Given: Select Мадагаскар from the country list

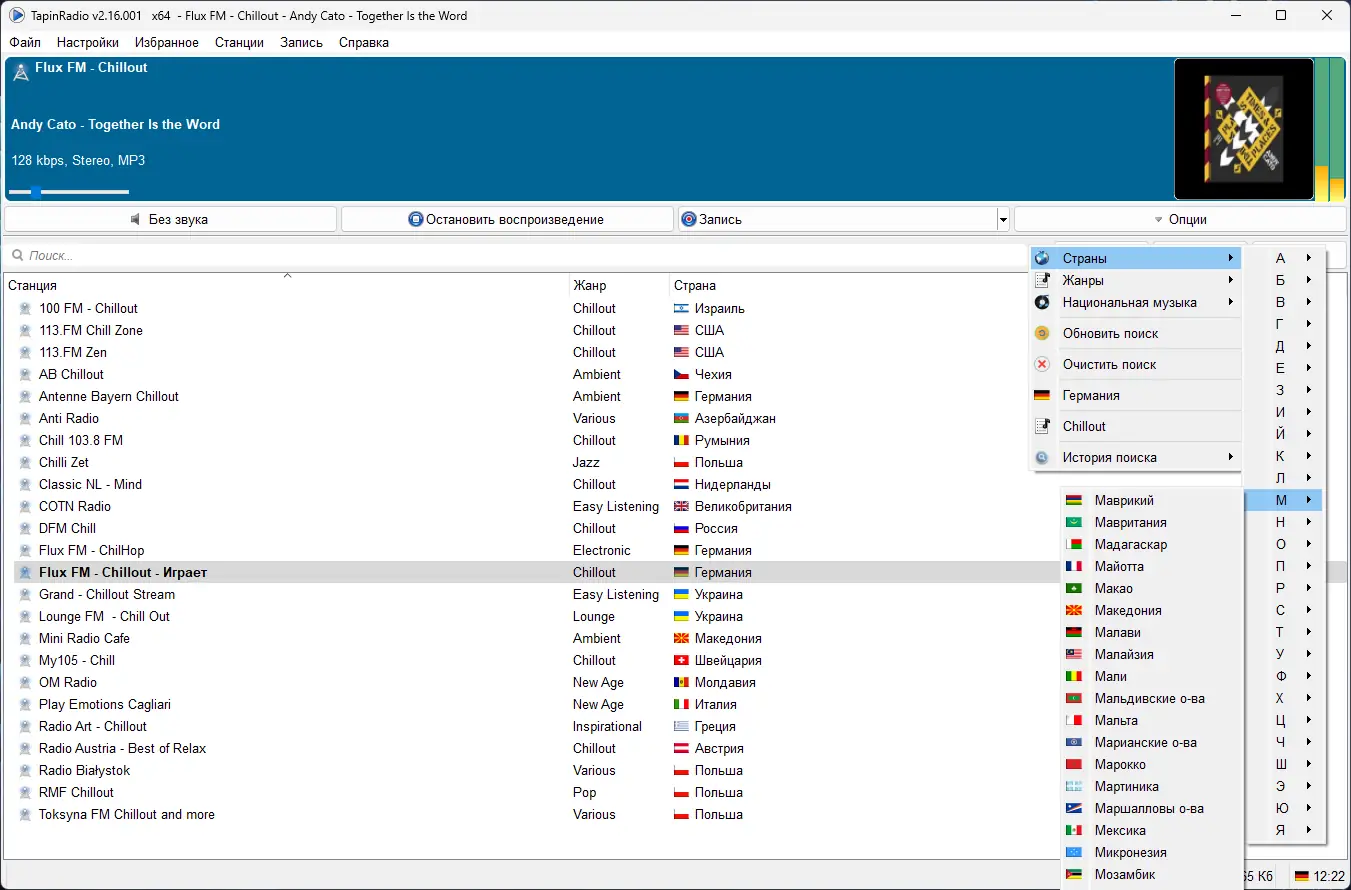Looking at the screenshot, I should pos(1151,544).
